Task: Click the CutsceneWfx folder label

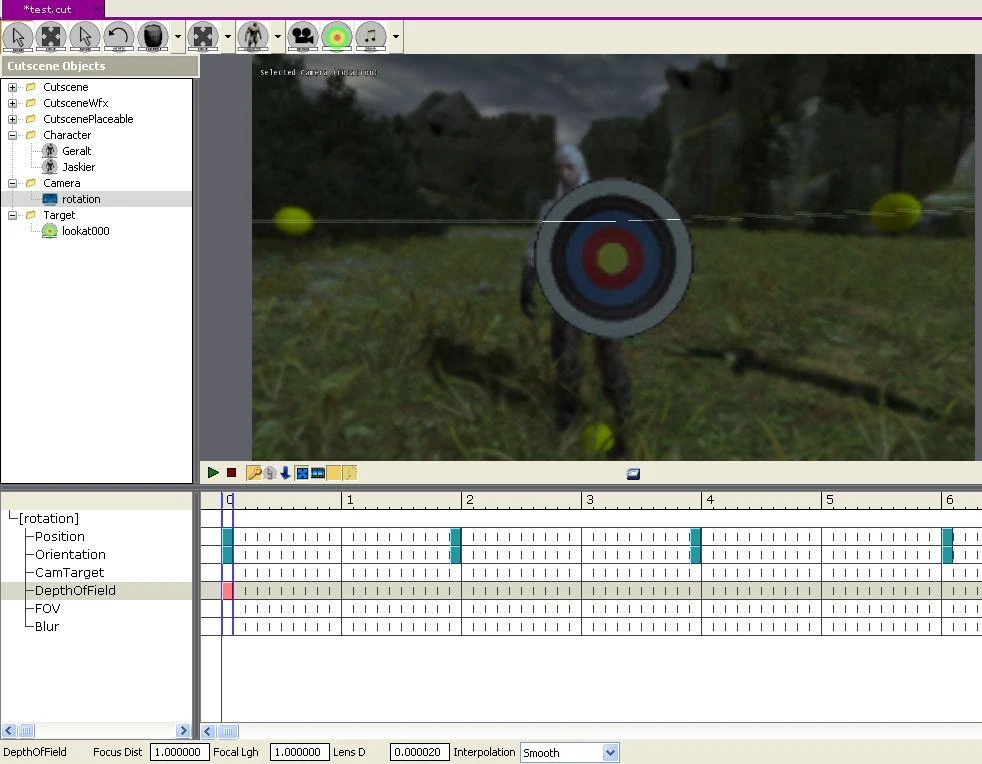Action: [75, 103]
